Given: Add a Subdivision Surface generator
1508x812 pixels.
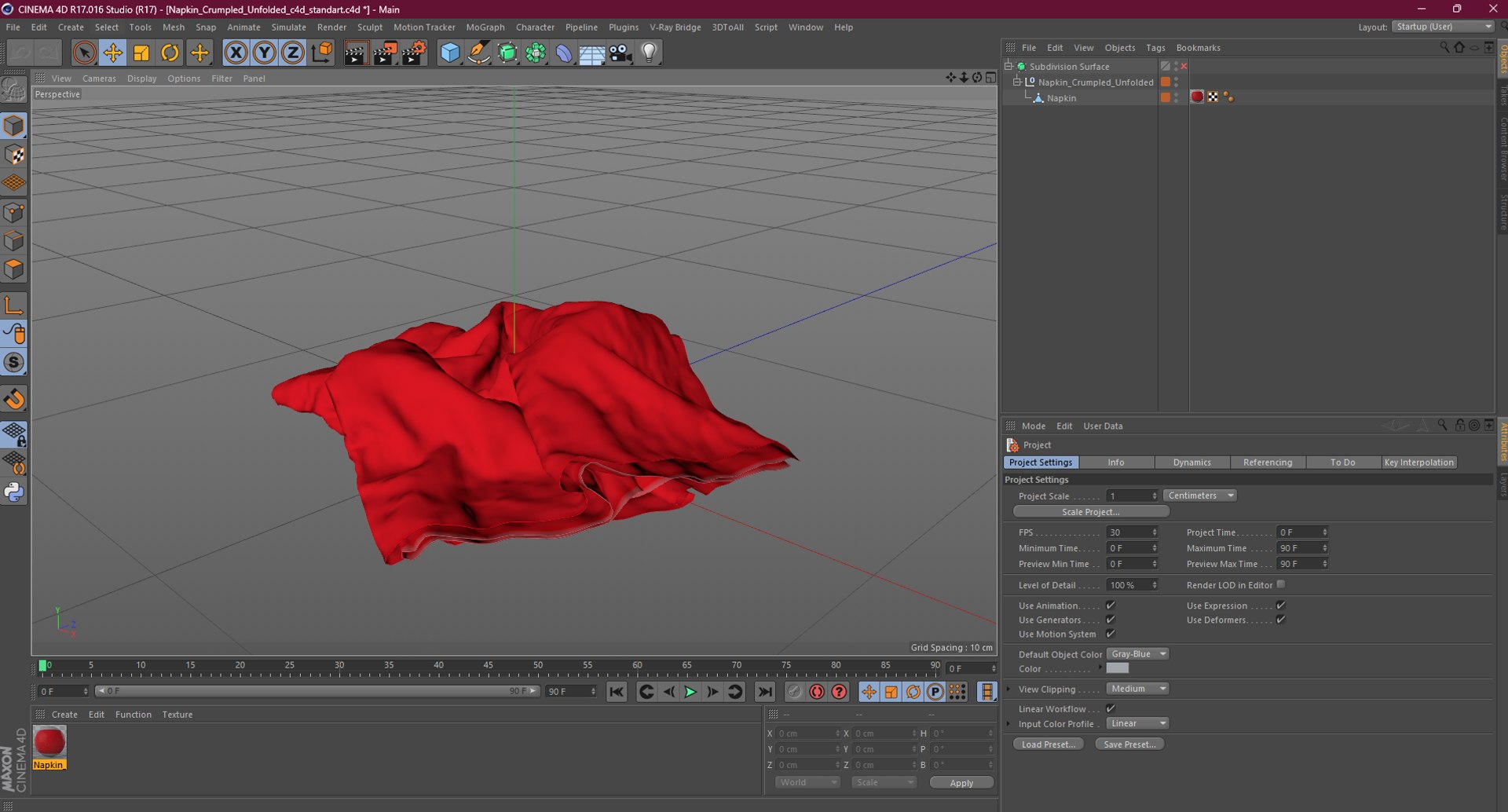Looking at the screenshot, I should tap(507, 53).
